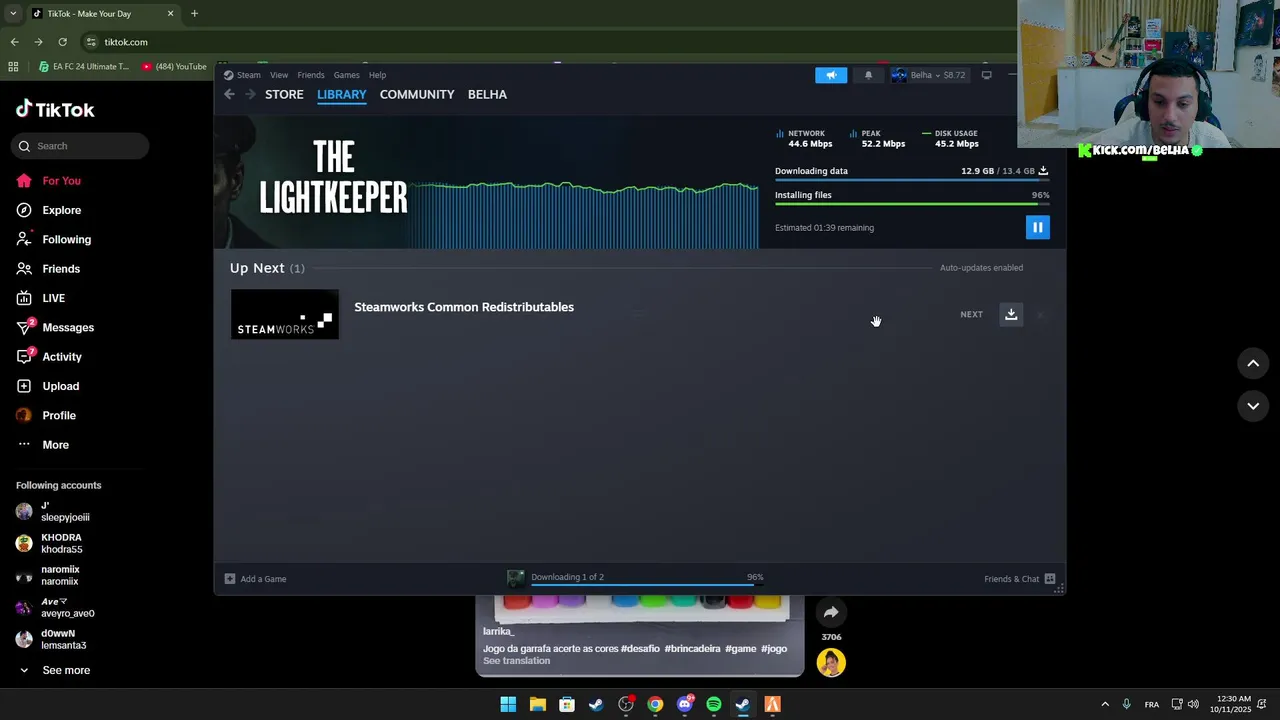The image size is (1280, 720).
Task: Click Add a Game in Steam
Action: 256,579
